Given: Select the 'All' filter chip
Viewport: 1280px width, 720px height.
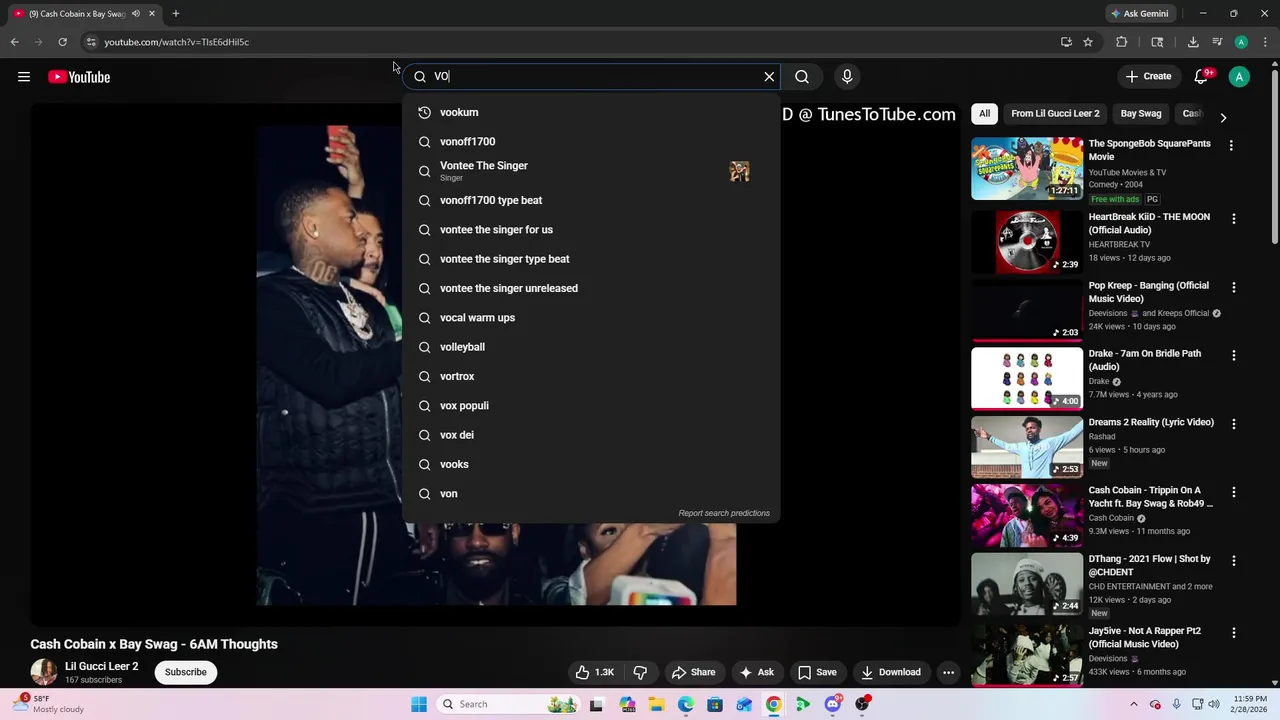Looking at the screenshot, I should point(984,114).
